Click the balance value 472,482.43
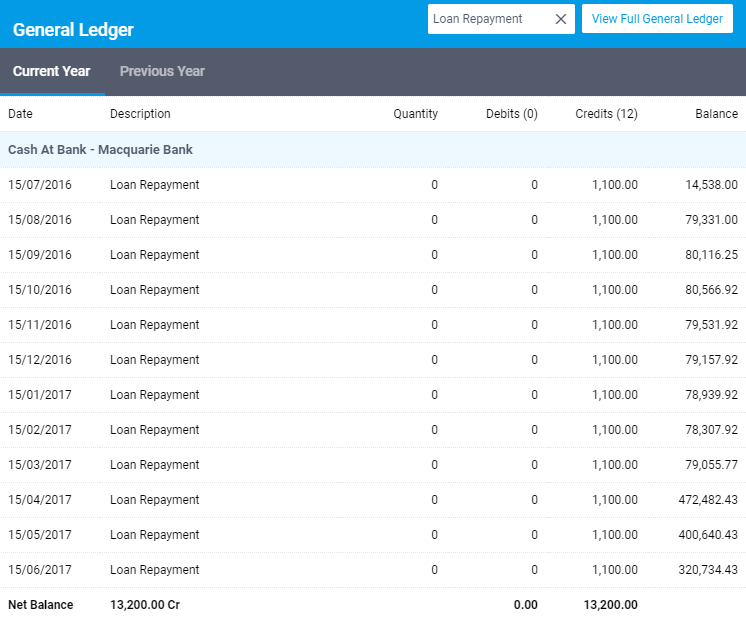This screenshot has height=620, width=746. [x=708, y=500]
